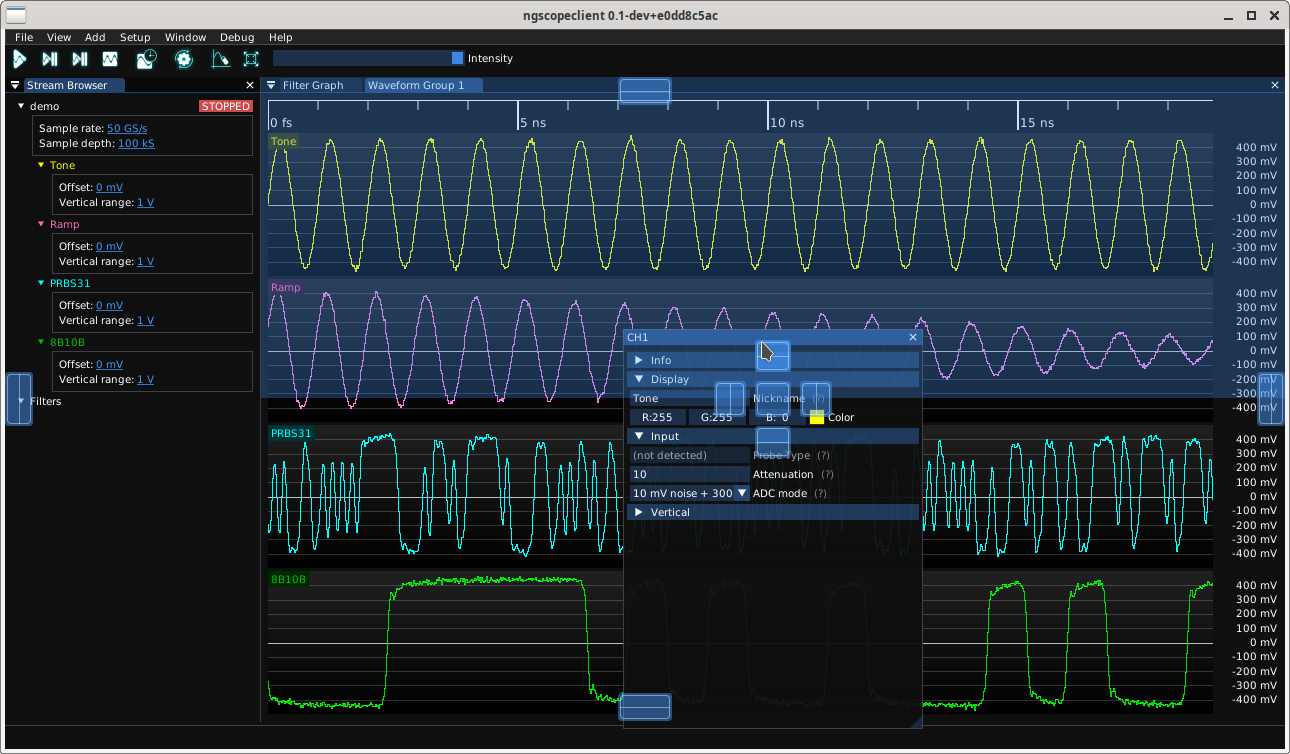Collapse the 8B10B channel node

coord(41,343)
